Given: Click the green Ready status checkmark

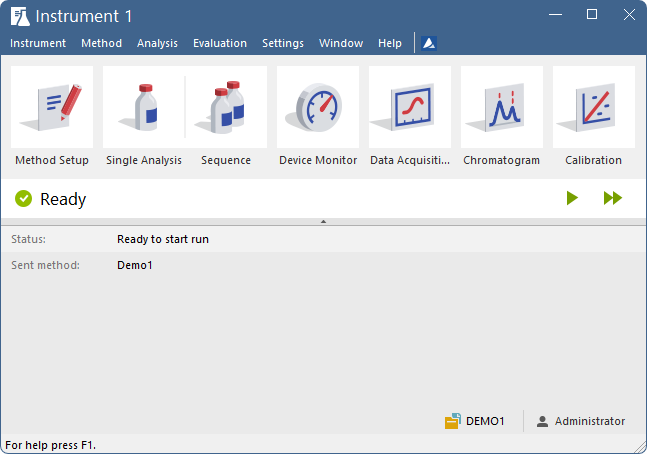Looking at the screenshot, I should [x=24, y=199].
